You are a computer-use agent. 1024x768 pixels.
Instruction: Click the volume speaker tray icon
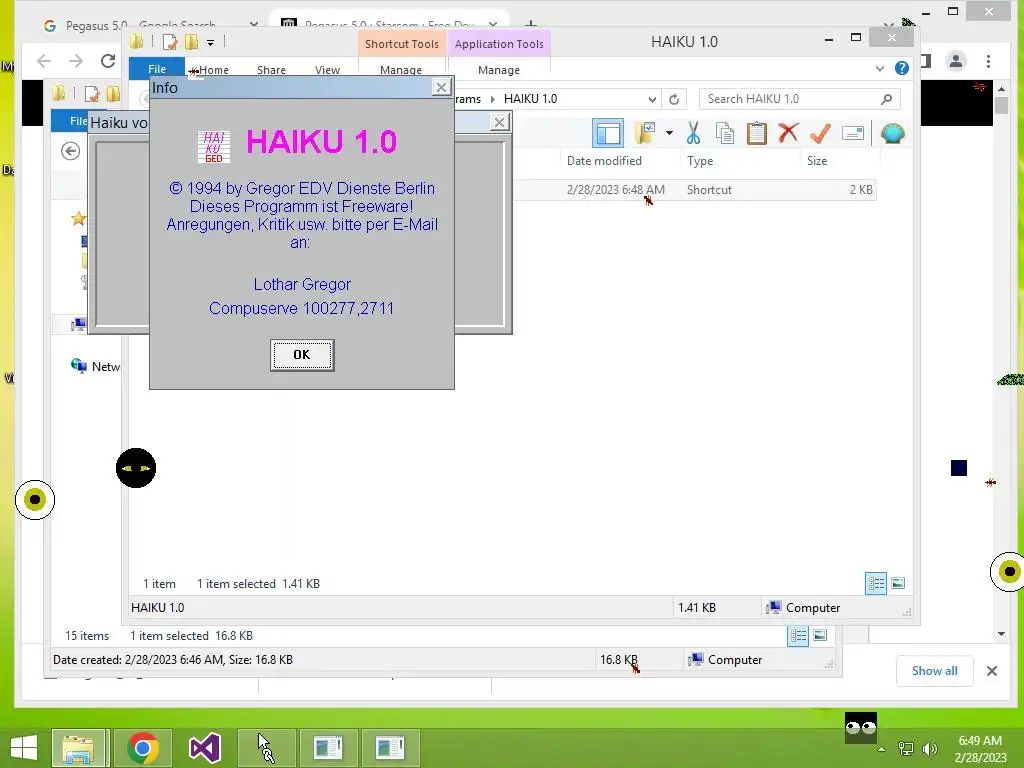click(930, 749)
